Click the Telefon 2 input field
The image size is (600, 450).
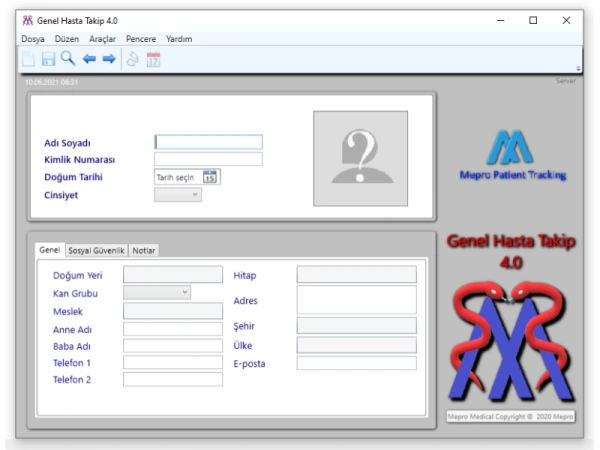coord(173,379)
